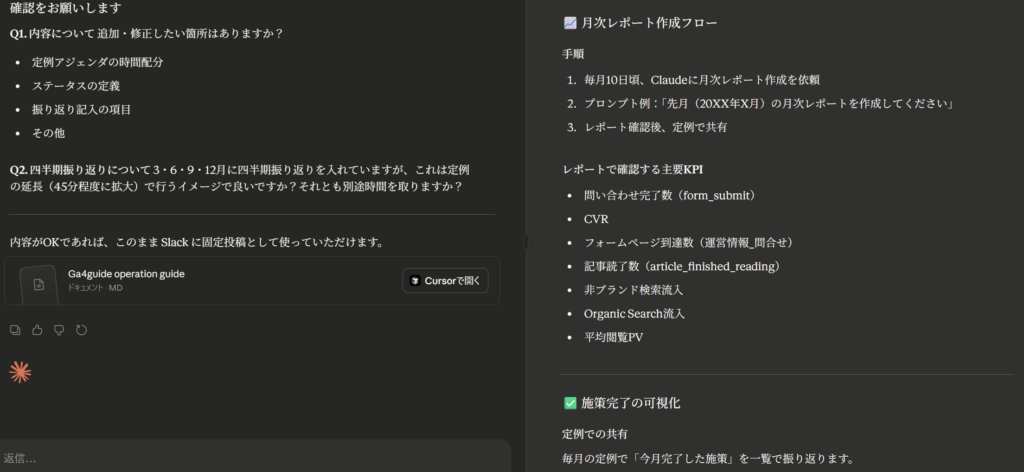Give the response a thumbs up

pyautogui.click(x=37, y=329)
